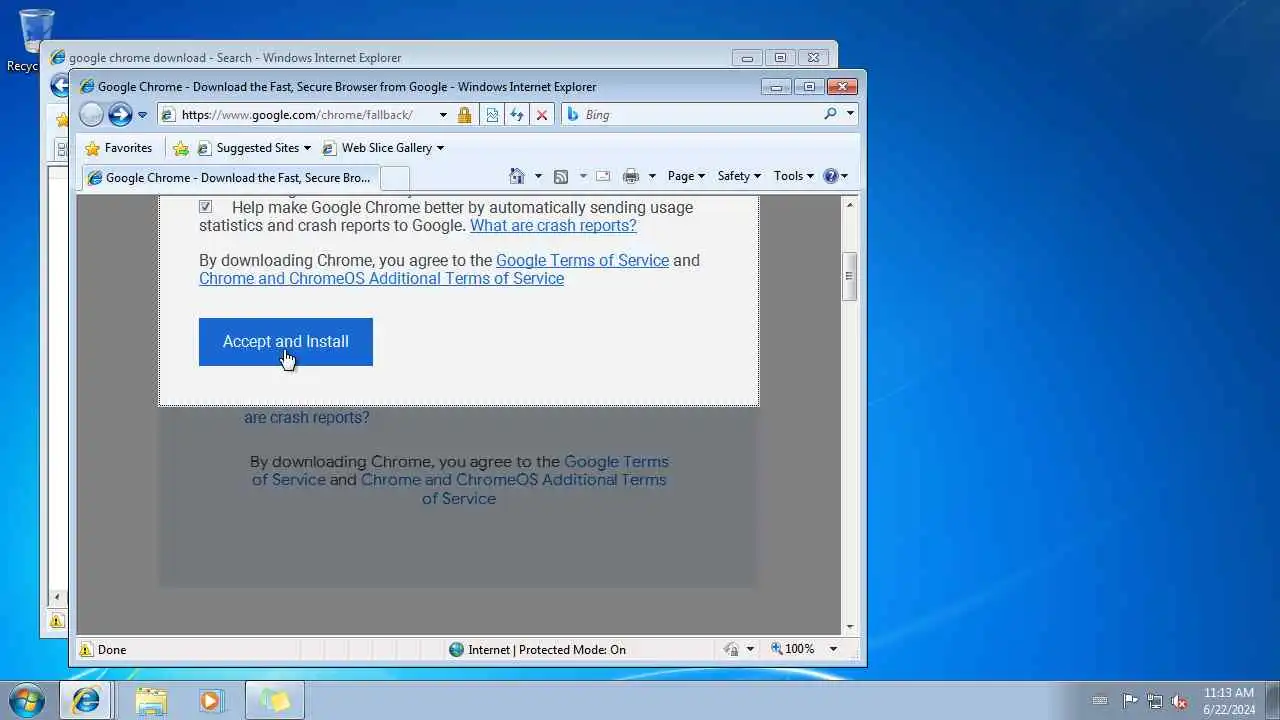
Task: Click the Forward navigation arrow button
Action: 120,114
